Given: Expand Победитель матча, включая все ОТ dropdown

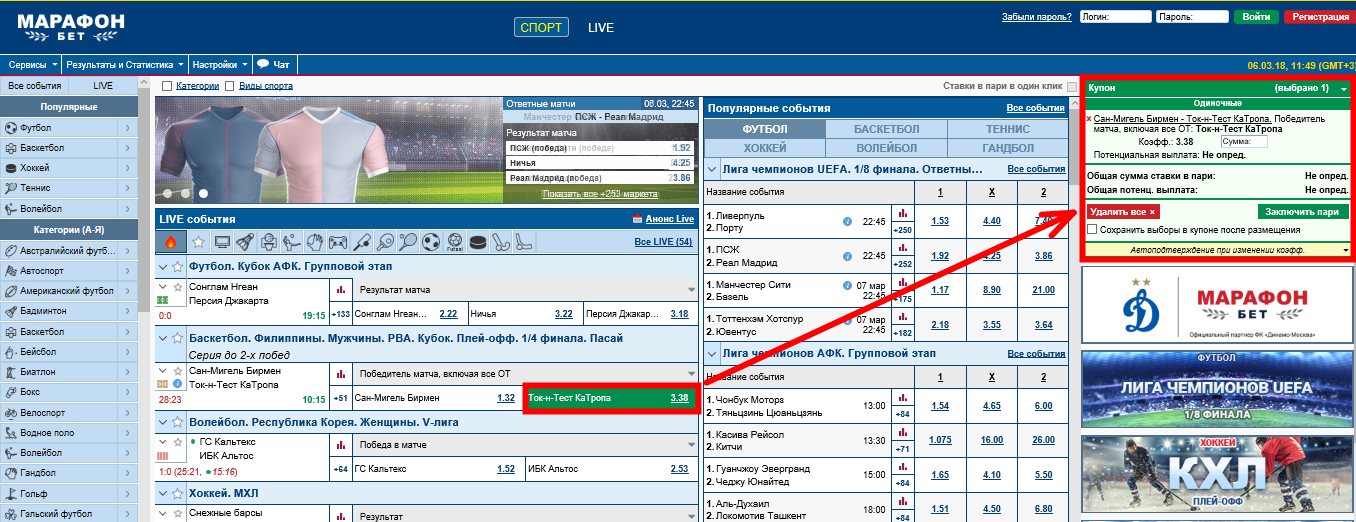Looking at the screenshot, I should pyautogui.click(x=525, y=374).
